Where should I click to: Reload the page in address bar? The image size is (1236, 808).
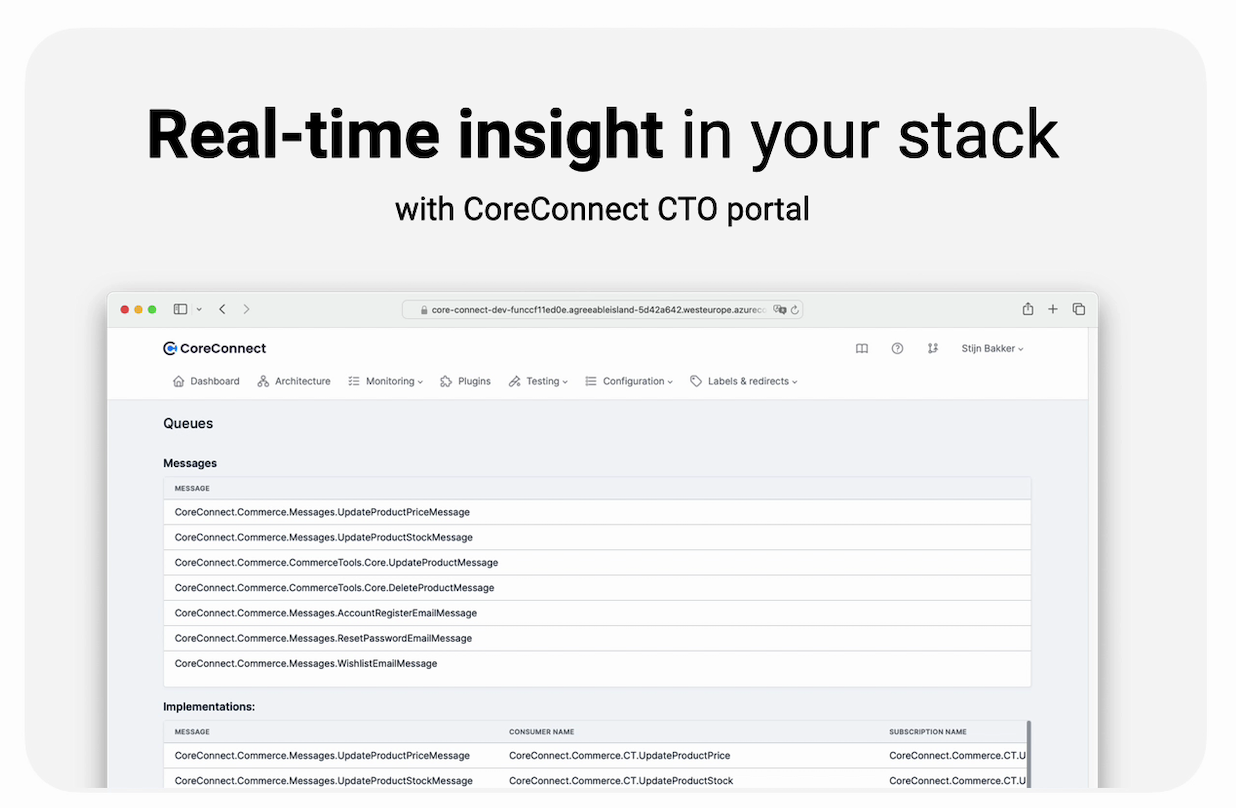point(795,310)
